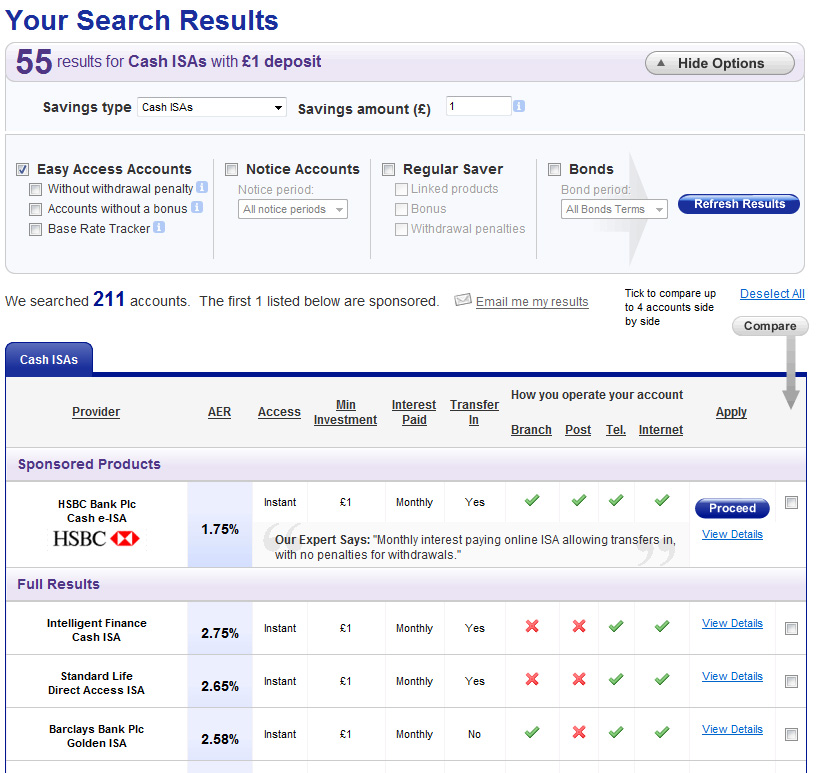The image size is (826, 773).
Task: Click Barclays Post red cross
Action: [x=579, y=732]
